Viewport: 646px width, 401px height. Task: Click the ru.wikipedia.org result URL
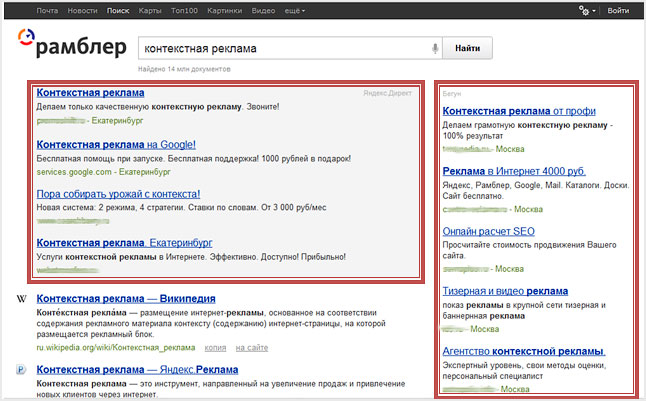[116, 347]
